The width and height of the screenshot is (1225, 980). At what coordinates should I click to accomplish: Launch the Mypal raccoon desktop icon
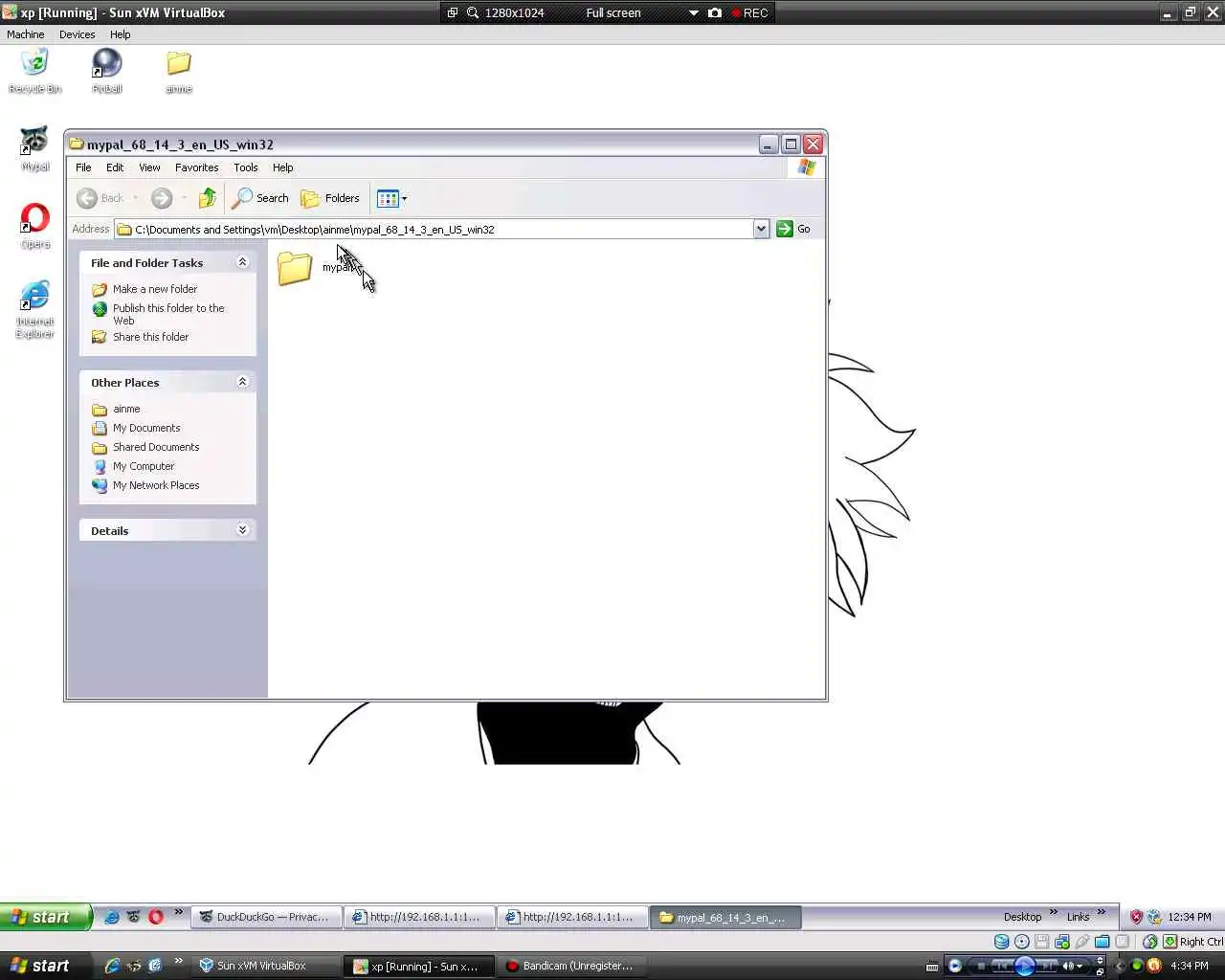click(x=34, y=149)
